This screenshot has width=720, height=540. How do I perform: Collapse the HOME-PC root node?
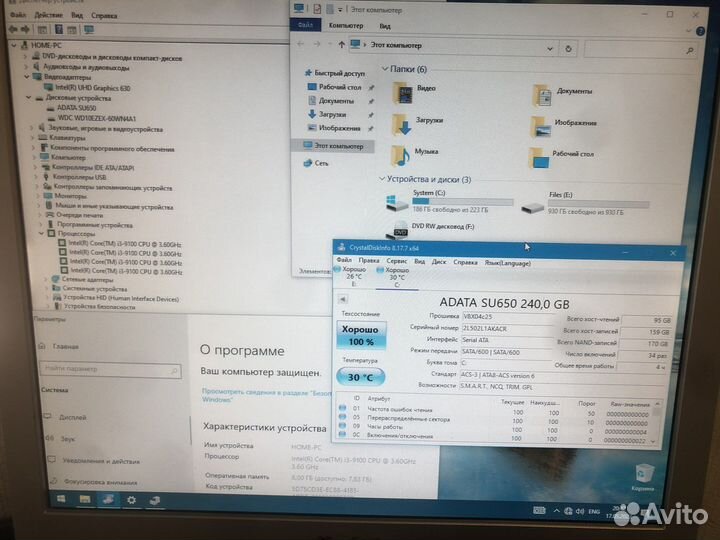click(x=14, y=45)
